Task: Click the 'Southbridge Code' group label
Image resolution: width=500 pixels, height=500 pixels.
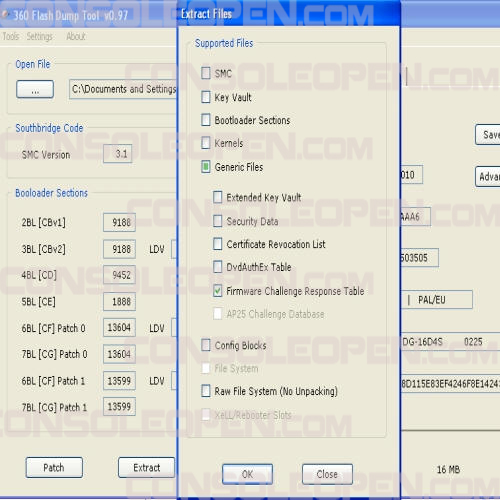Action: [x=49, y=128]
